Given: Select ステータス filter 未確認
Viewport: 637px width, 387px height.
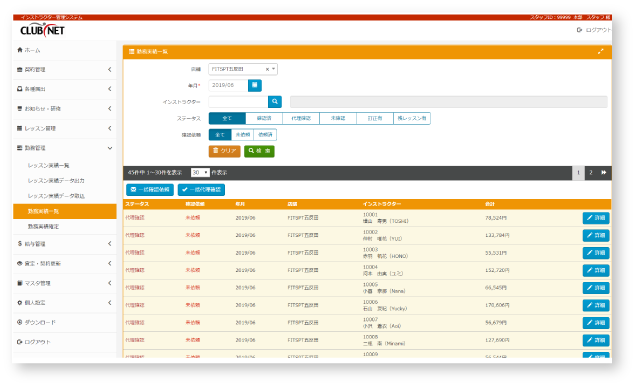Looking at the screenshot, I should click(x=338, y=118).
